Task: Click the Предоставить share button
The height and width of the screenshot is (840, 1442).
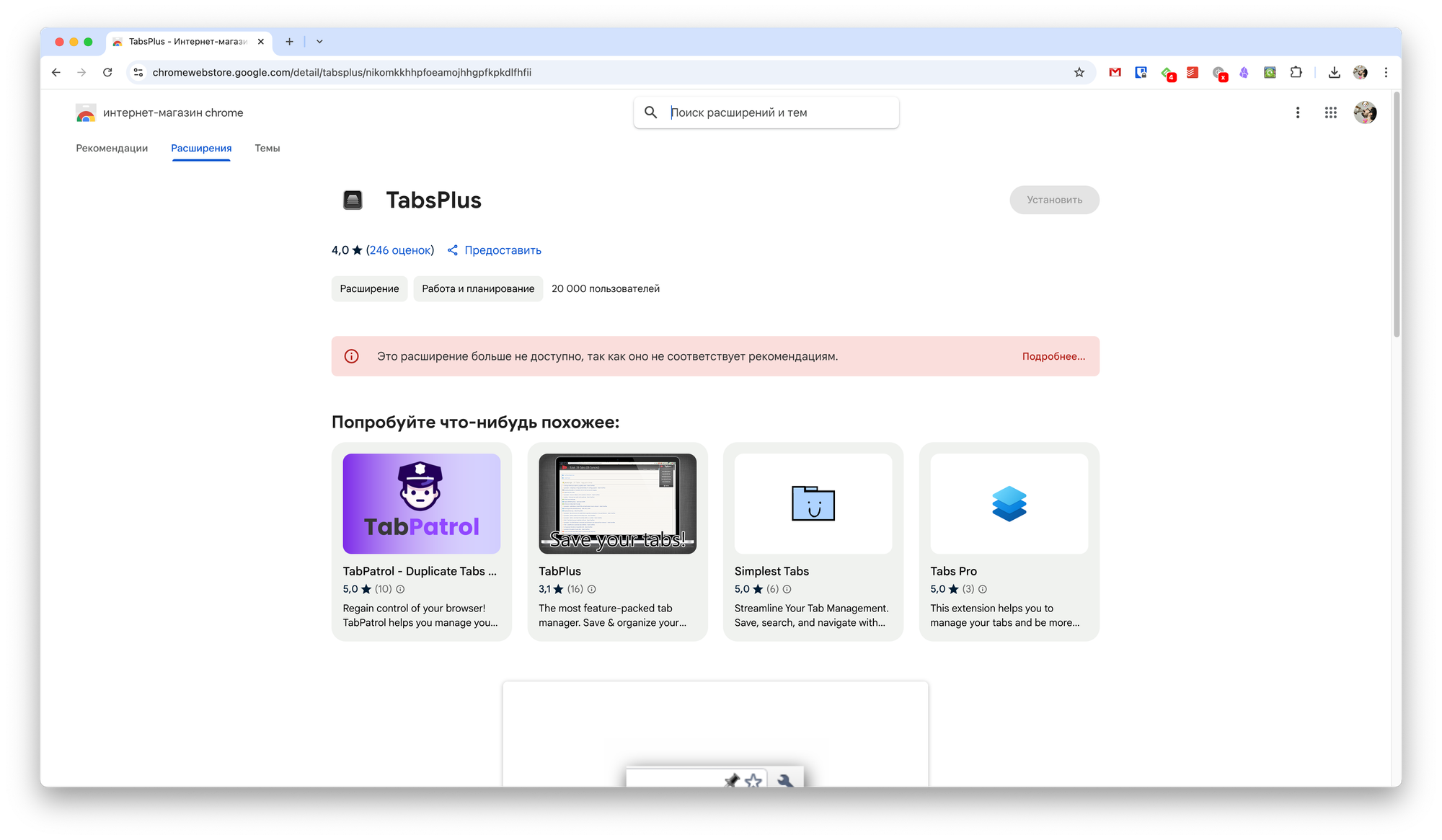Action: 494,250
